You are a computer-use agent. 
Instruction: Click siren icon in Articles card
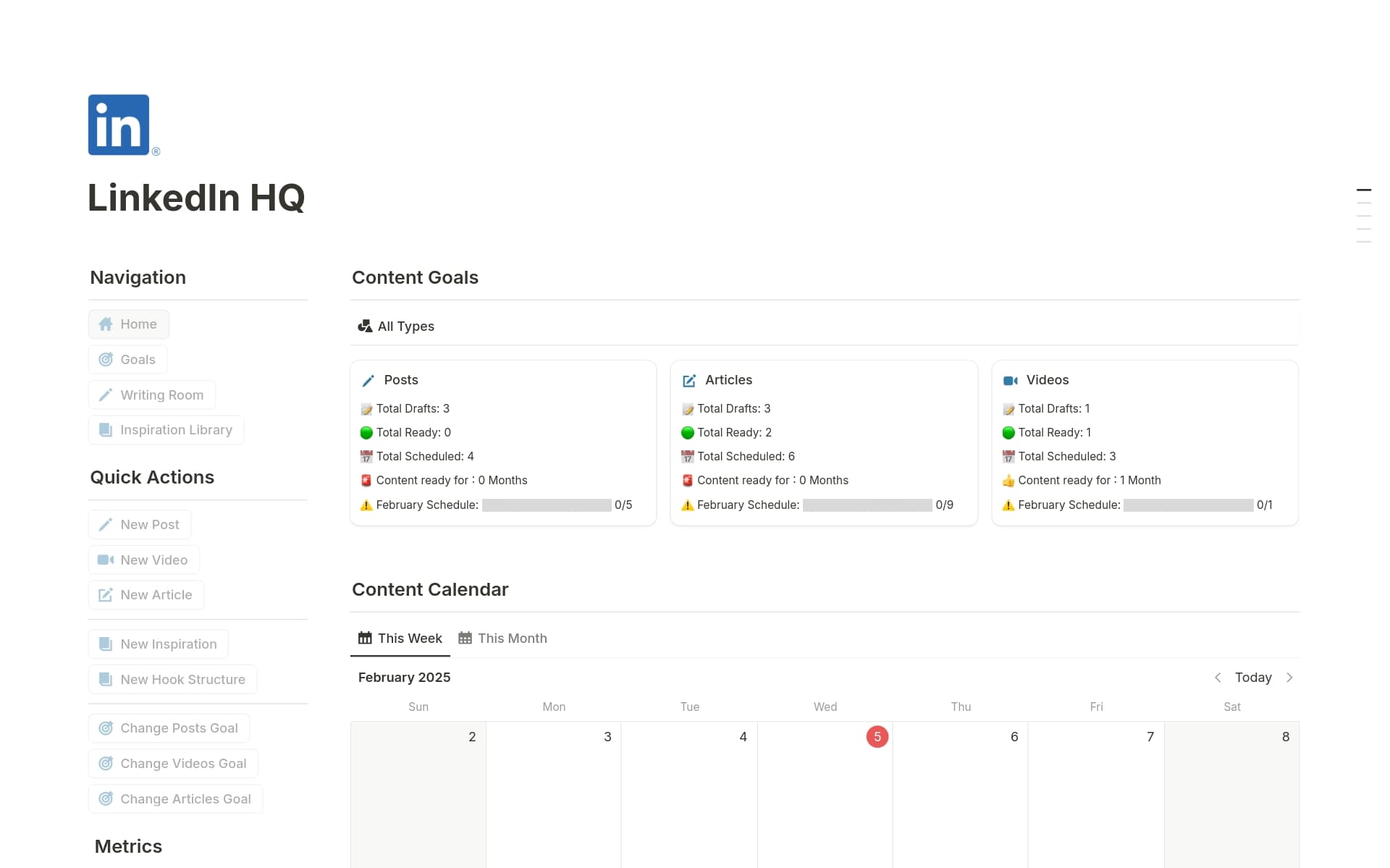688,481
